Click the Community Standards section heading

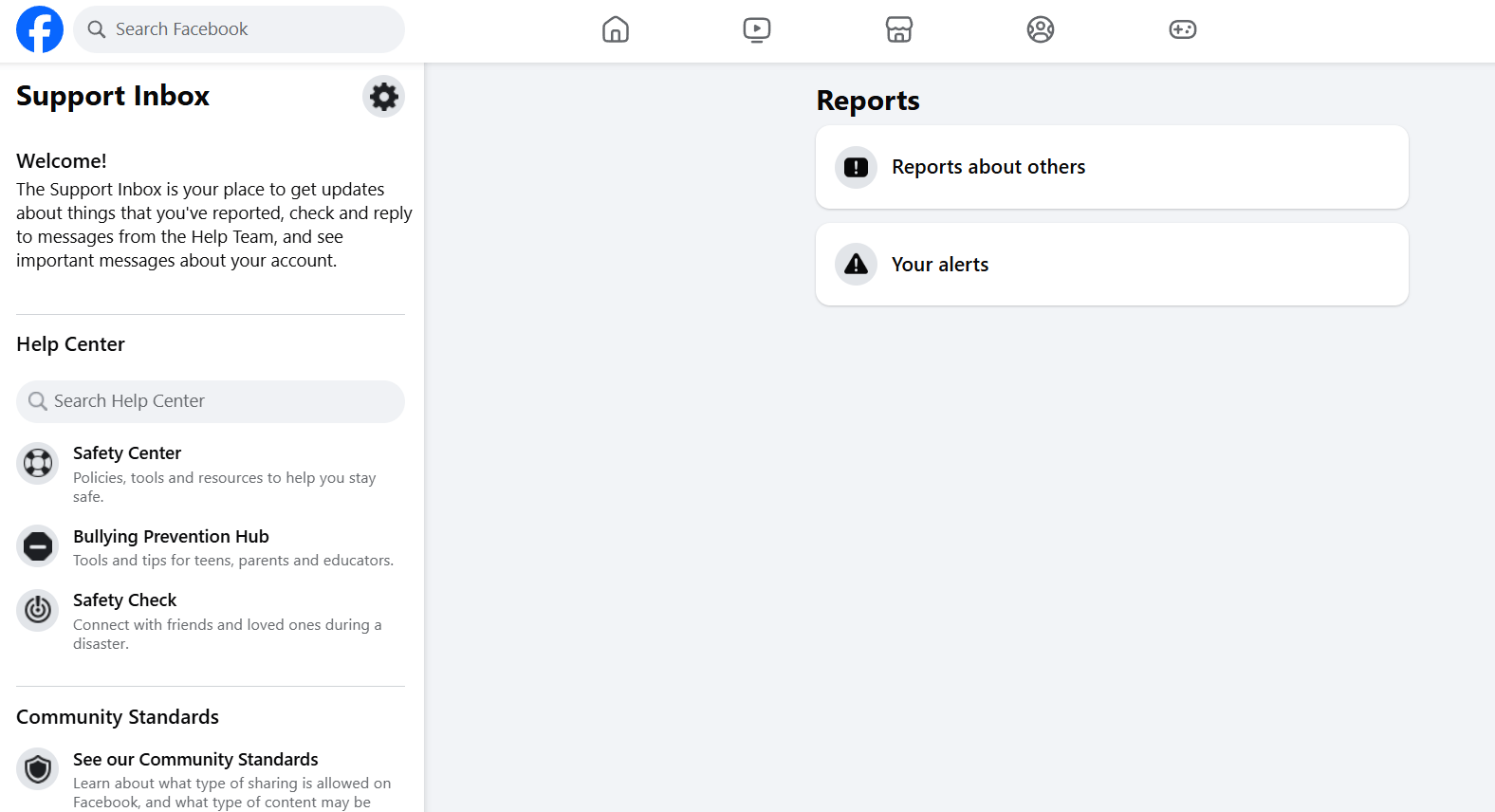(118, 717)
